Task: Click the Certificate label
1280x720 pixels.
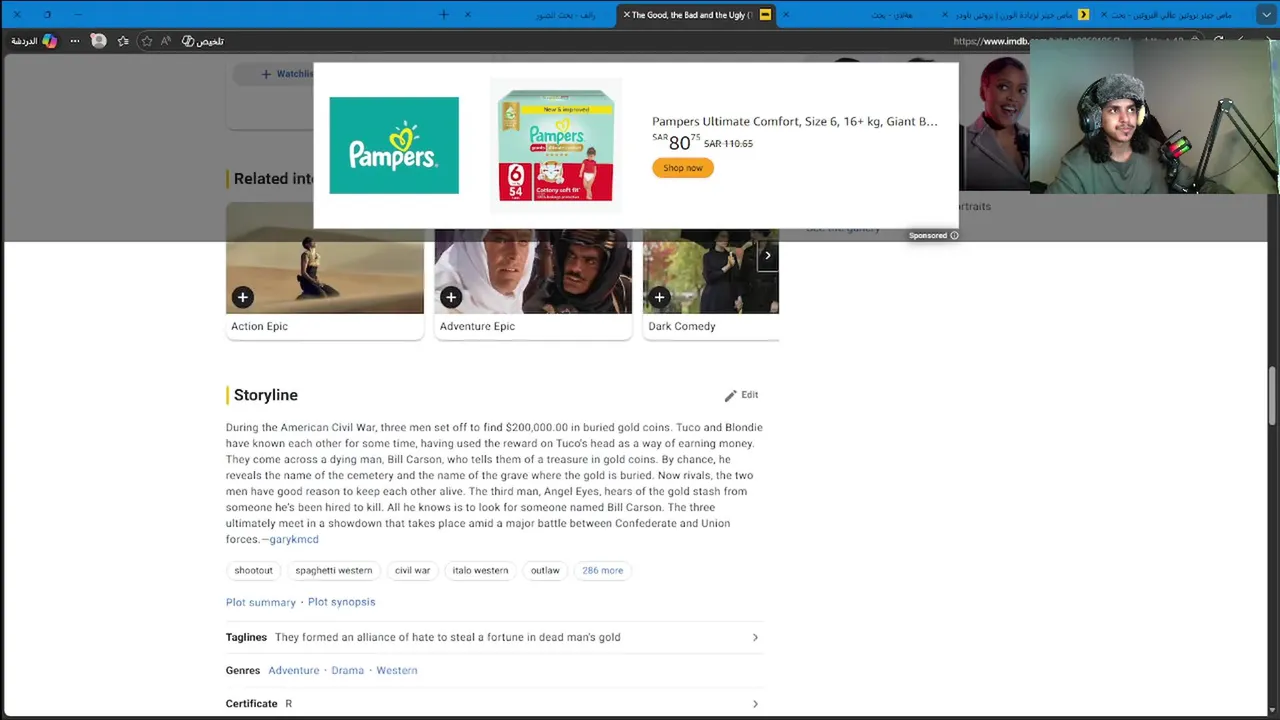Action: (251, 704)
